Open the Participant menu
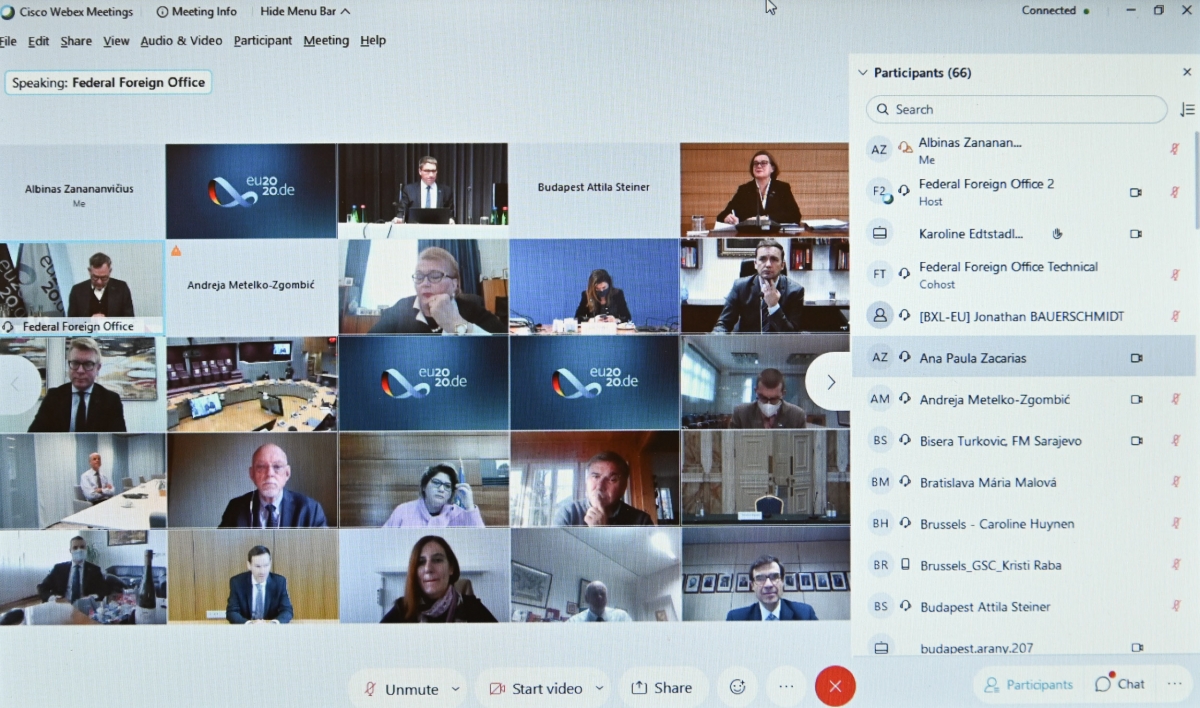This screenshot has height=708, width=1200. pos(263,41)
